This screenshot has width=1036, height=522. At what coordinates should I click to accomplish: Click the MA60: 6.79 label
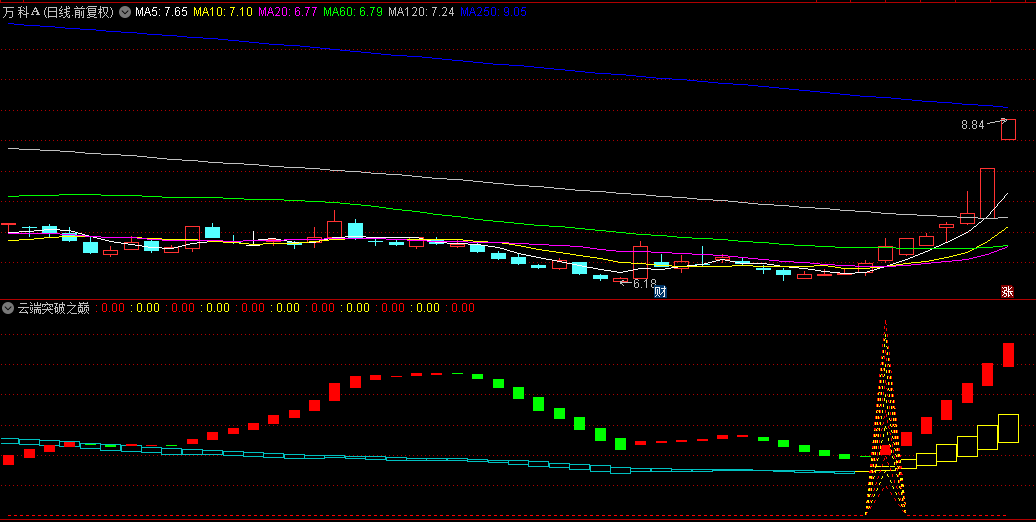(353, 12)
